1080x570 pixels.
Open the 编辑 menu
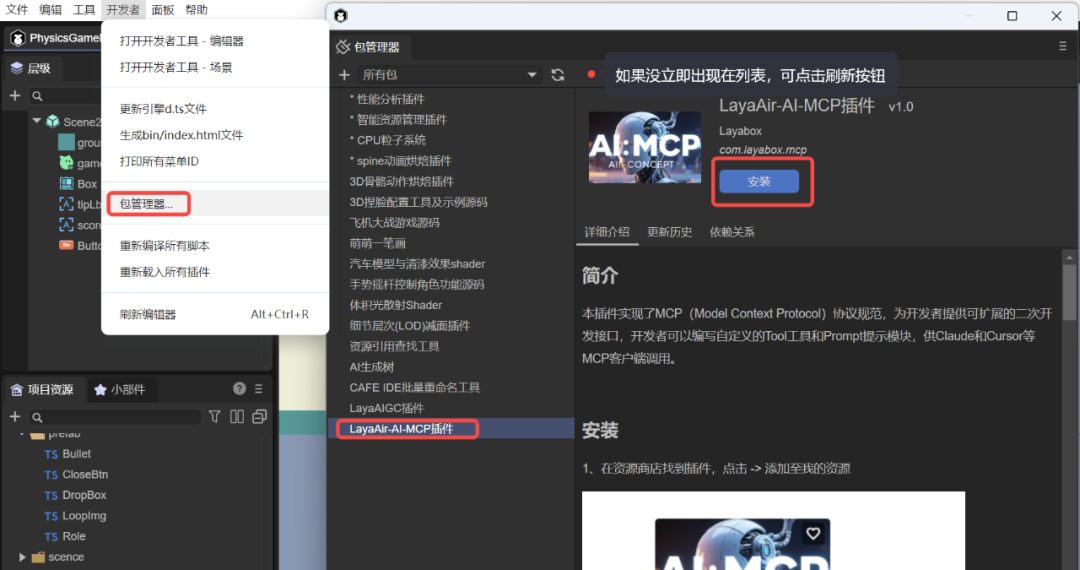click(50, 10)
